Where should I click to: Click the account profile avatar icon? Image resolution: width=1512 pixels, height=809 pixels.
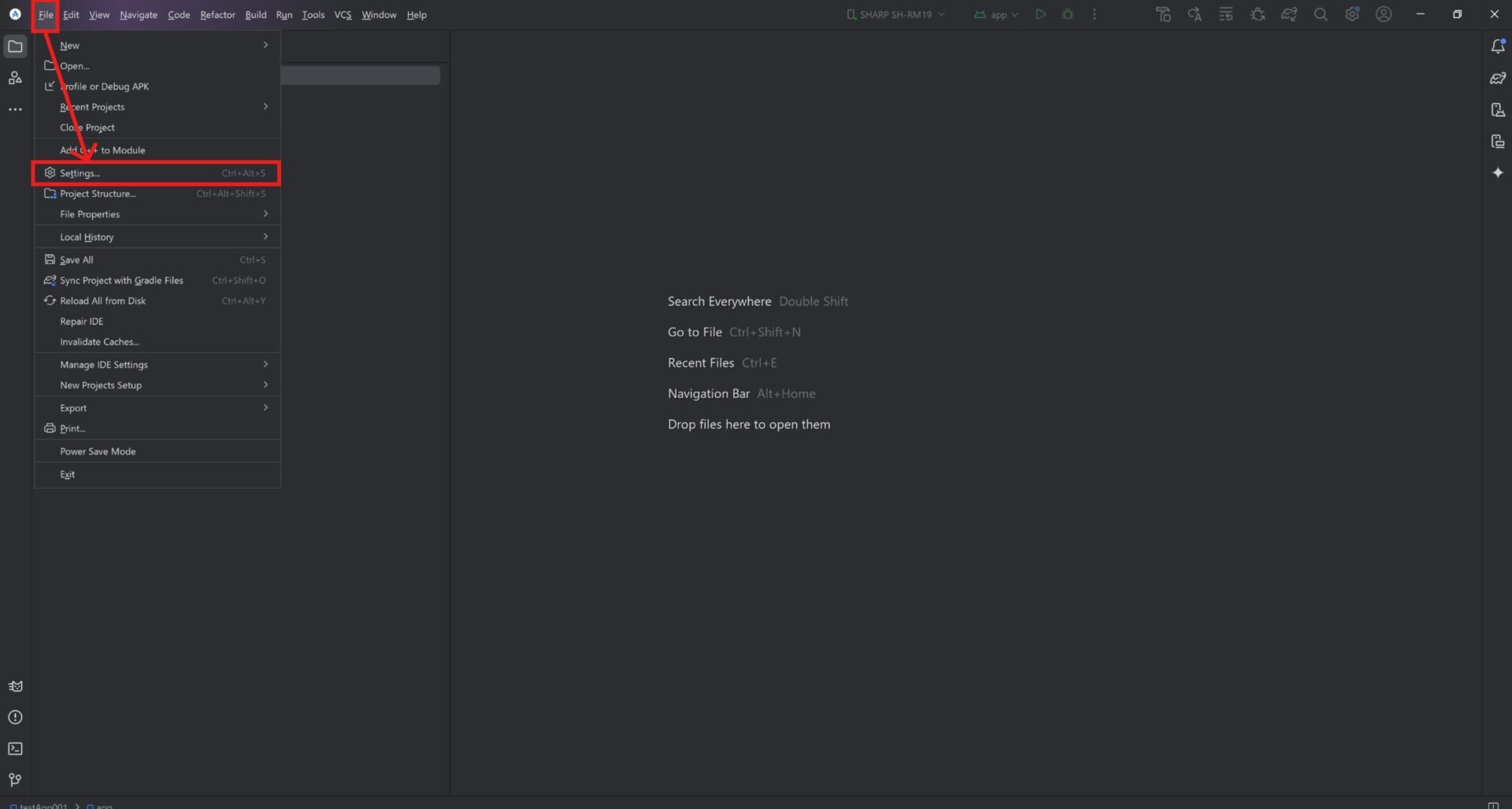[1383, 14]
